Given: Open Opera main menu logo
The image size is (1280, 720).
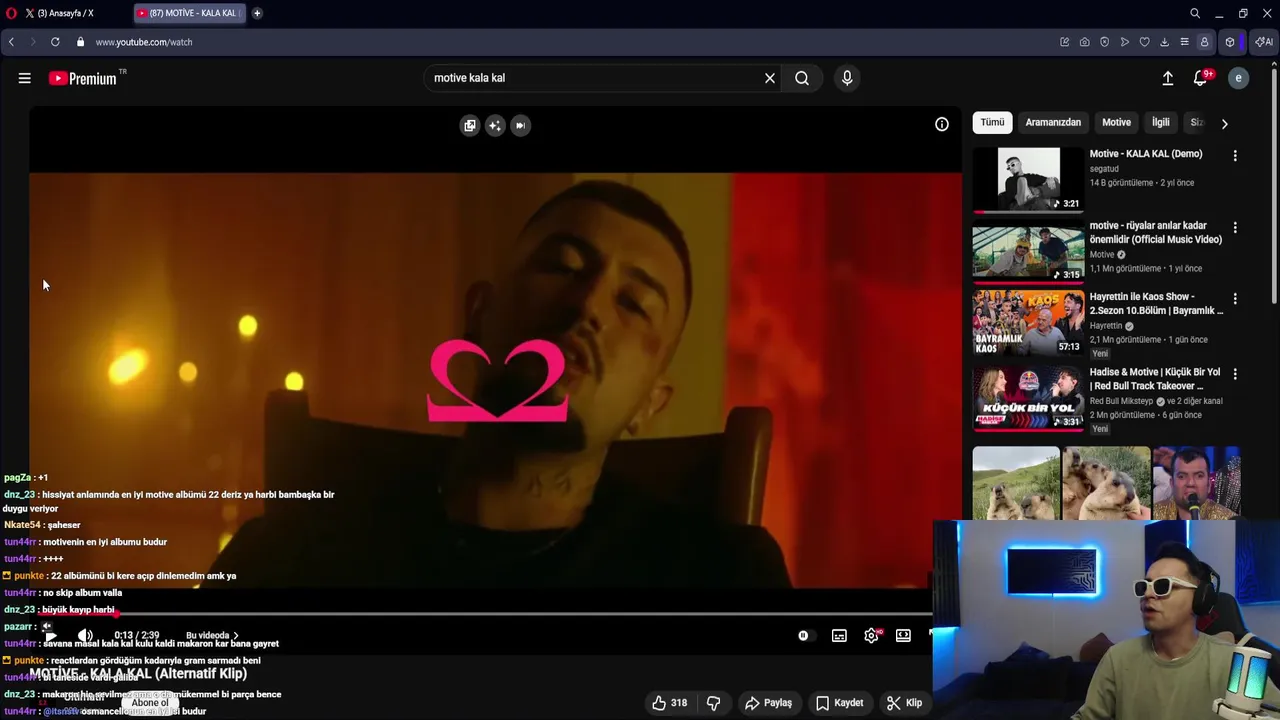Looking at the screenshot, I should click(11, 13).
